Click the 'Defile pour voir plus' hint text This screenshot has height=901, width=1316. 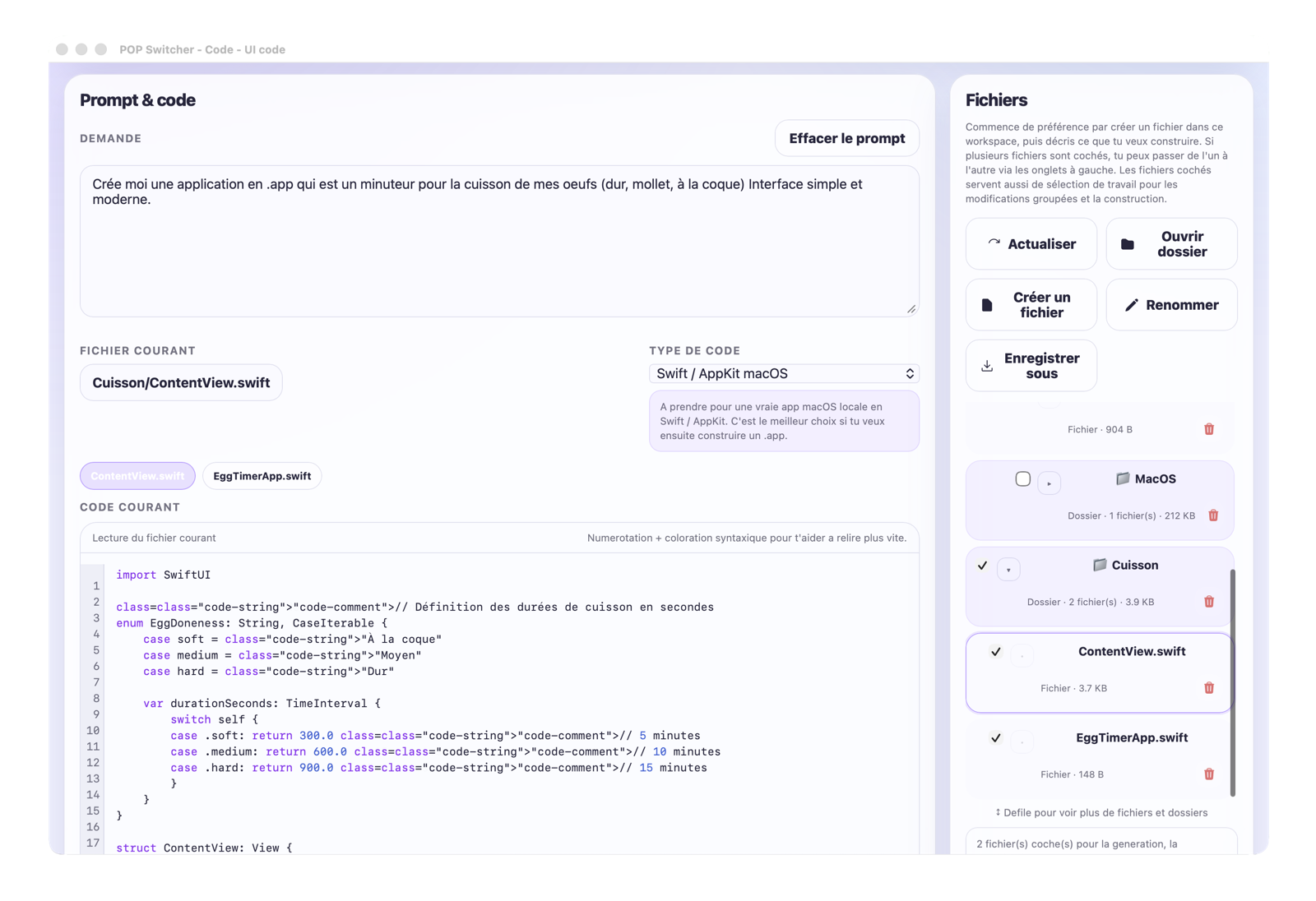[x=1101, y=812]
